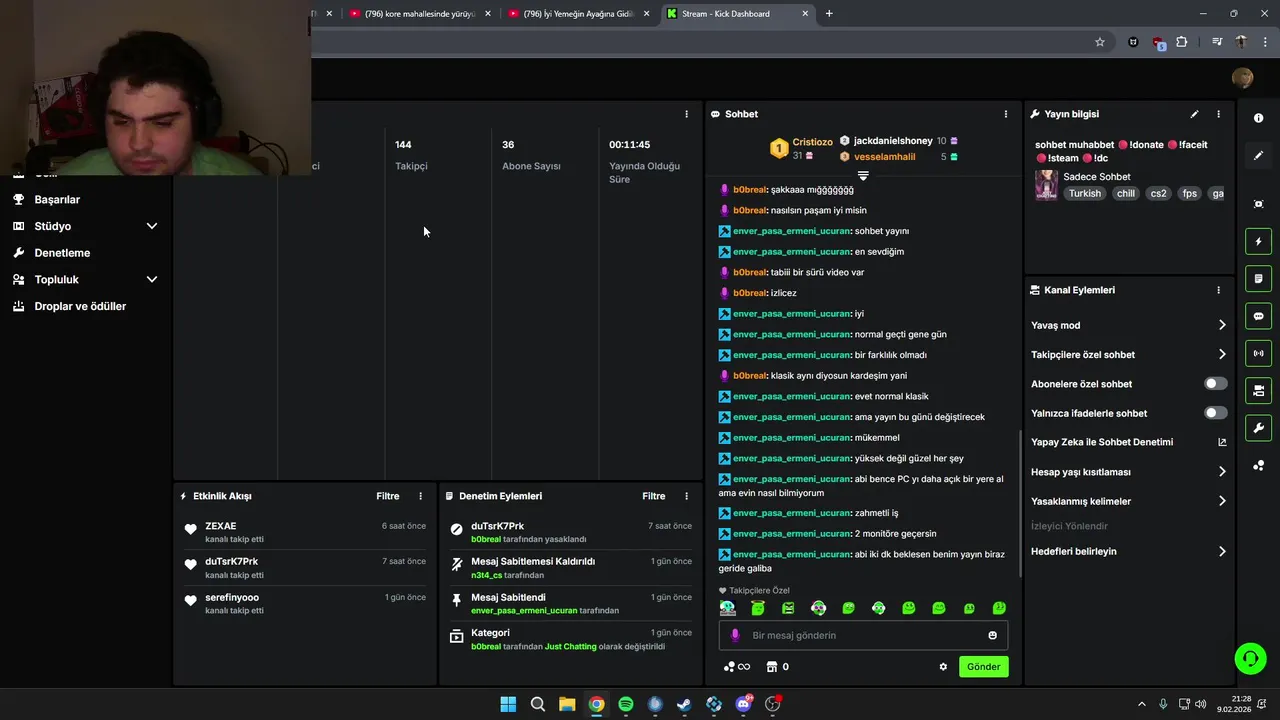Click the chat panel scrollbar
Screen dimensions: 1280x720
[1020, 503]
